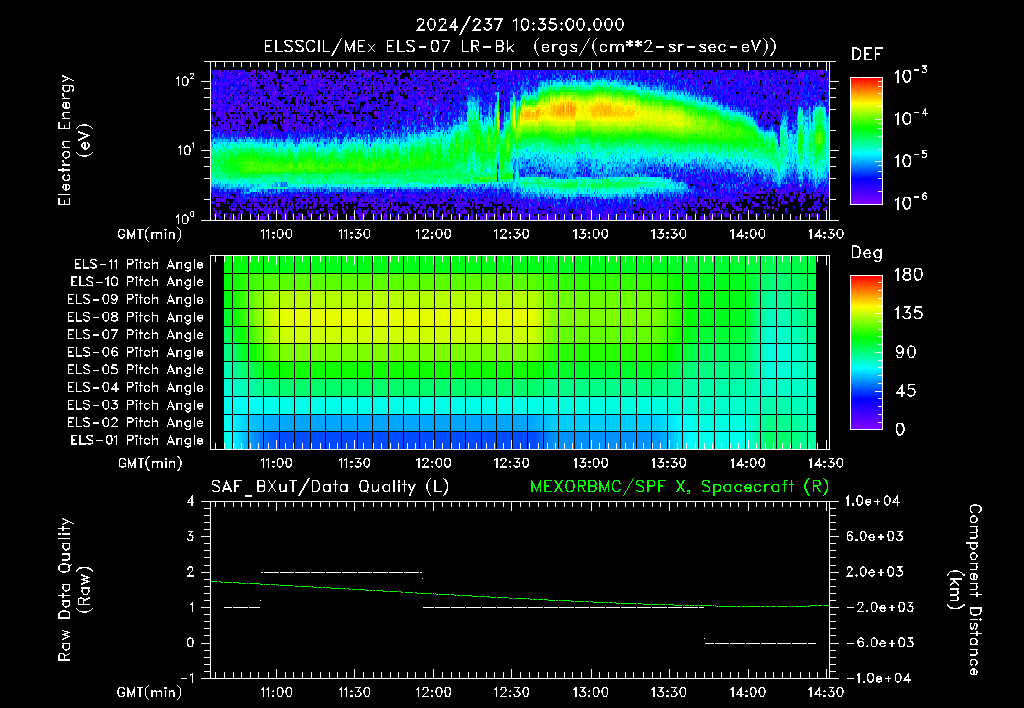
Task: Click the high-energy electron peak in the spectrogram
Action: point(578,110)
